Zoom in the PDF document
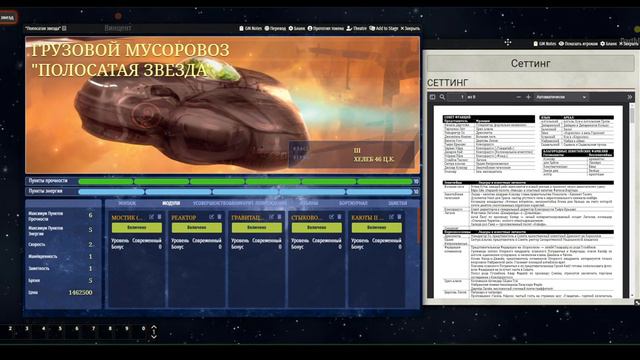The width and height of the screenshot is (640, 360). [528, 97]
